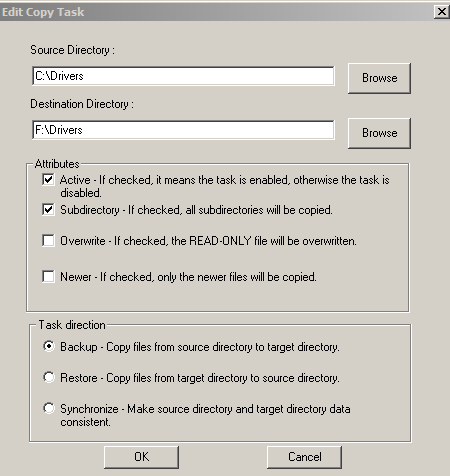Click the 'Source Directory :' label

coord(72,50)
